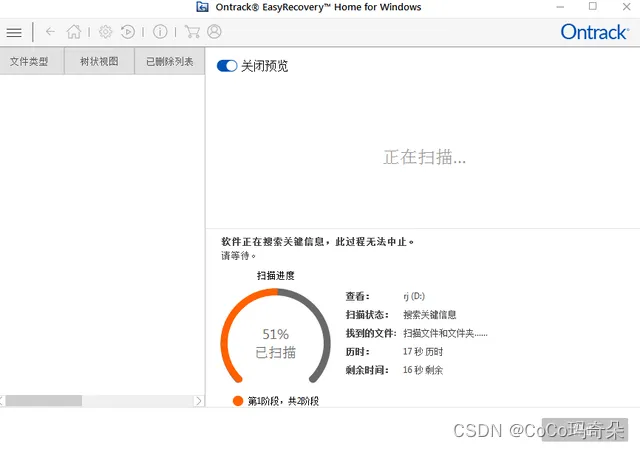Return to the Home screen icon
640x449 pixels.
[74, 31]
